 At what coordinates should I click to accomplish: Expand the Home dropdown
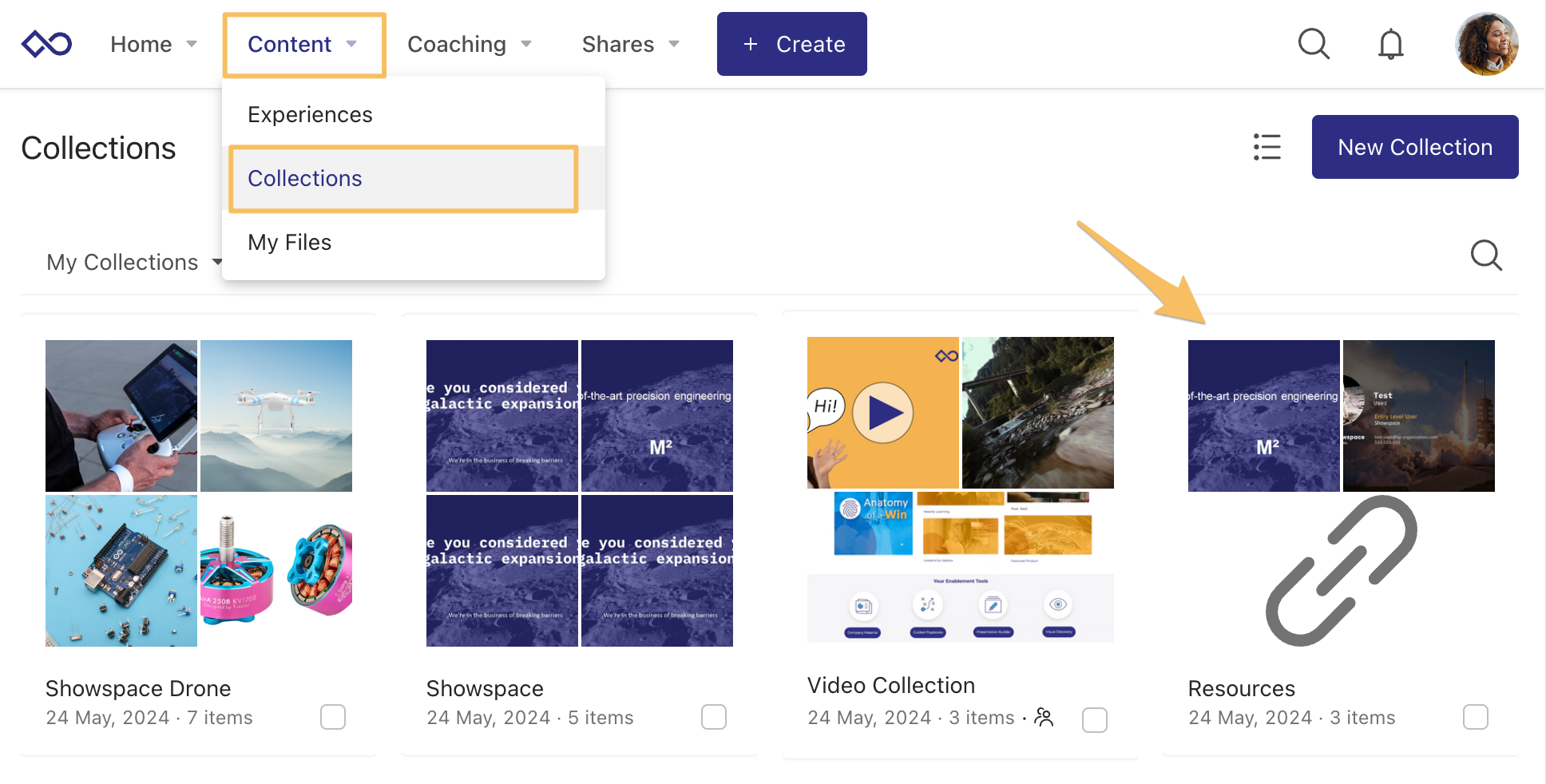click(153, 44)
